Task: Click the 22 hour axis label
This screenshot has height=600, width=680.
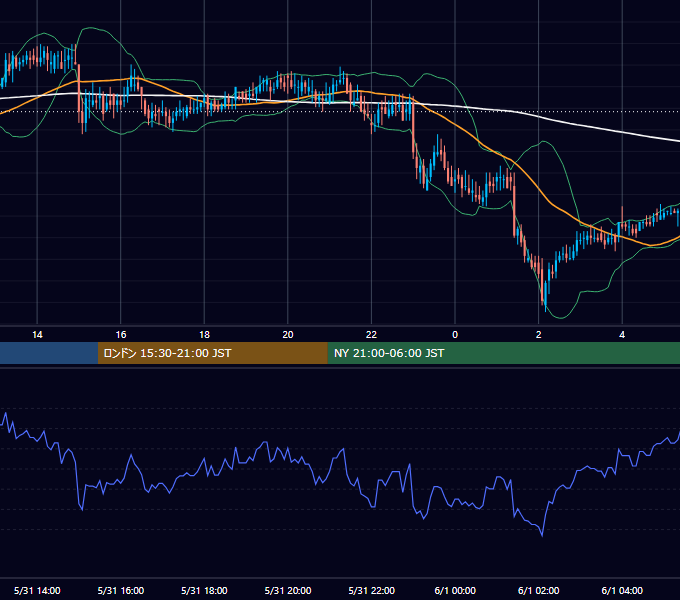Action: (x=371, y=335)
